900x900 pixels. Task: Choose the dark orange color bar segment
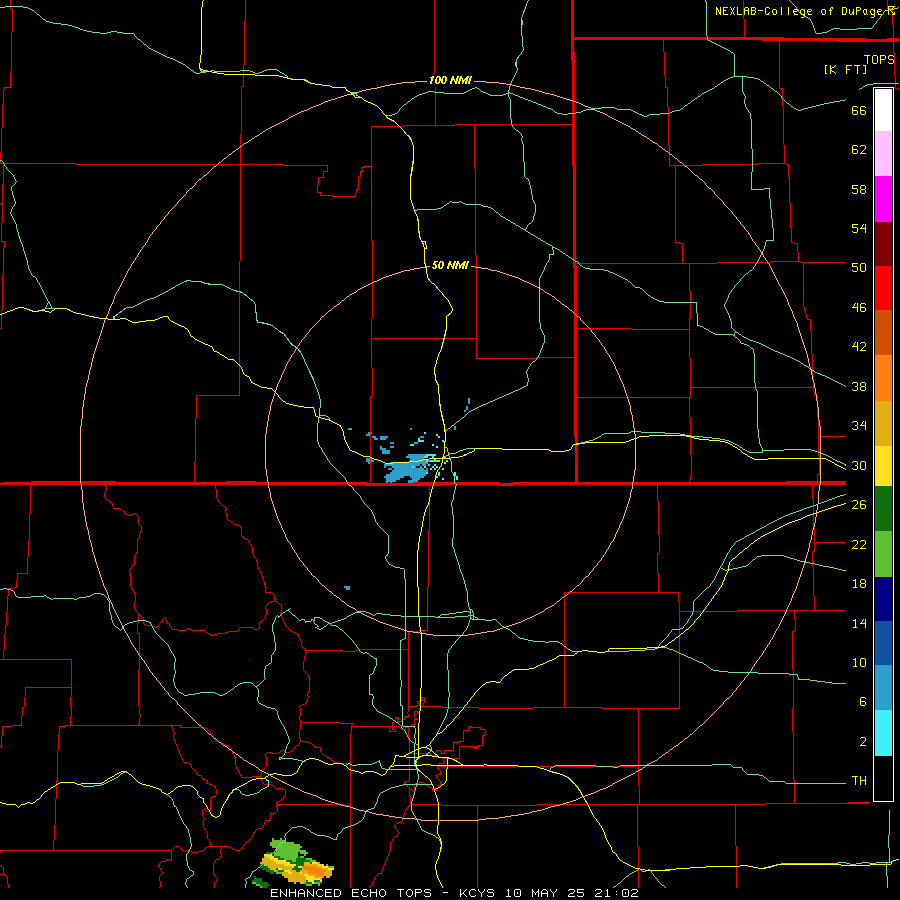point(883,333)
